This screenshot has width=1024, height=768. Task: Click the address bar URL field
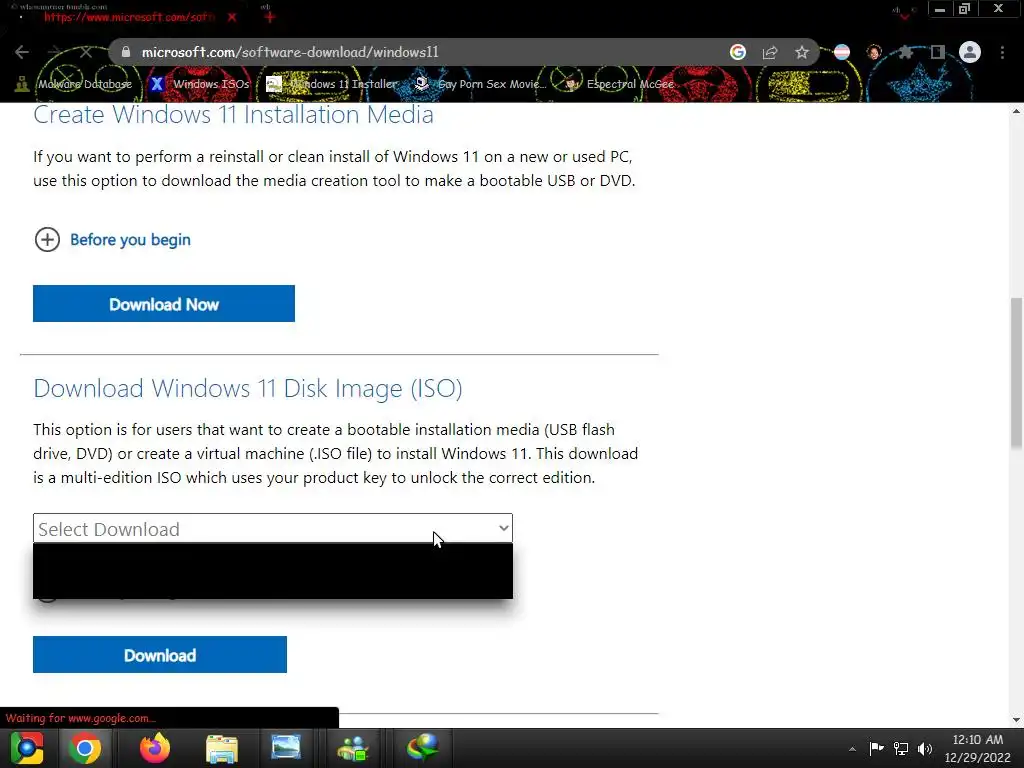[418, 52]
